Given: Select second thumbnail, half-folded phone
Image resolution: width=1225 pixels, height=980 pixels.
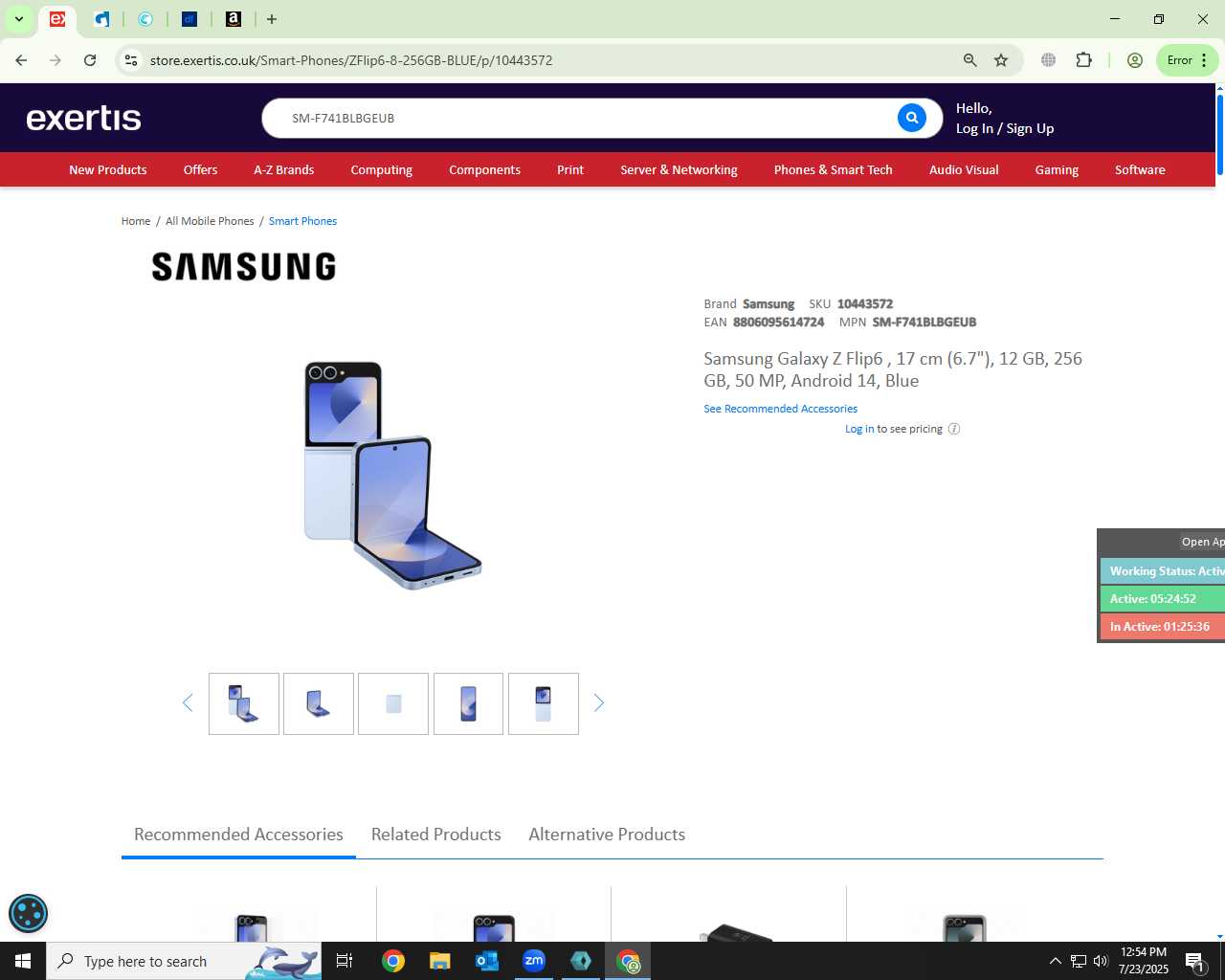Looking at the screenshot, I should tap(319, 703).
